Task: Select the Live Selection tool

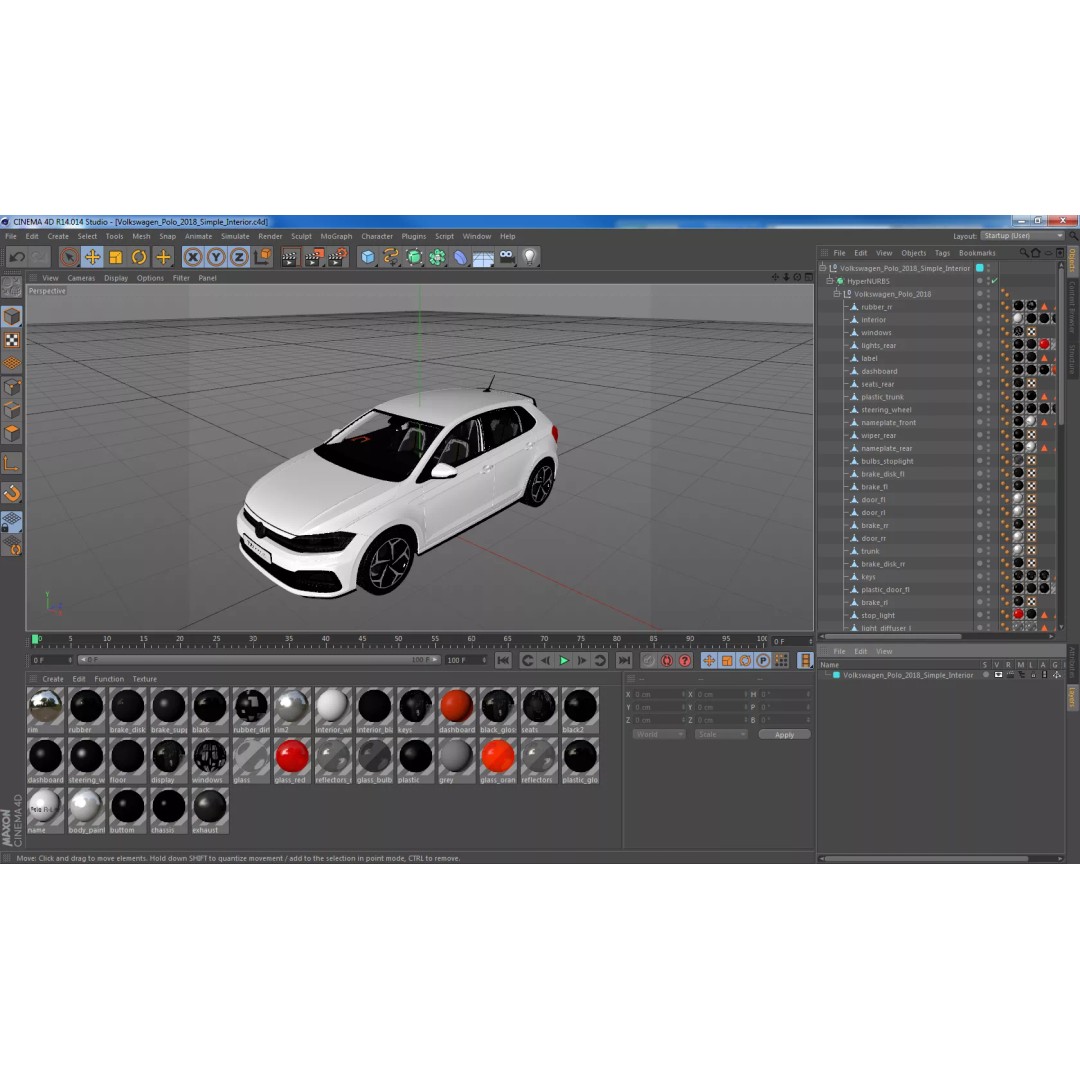Action: pyautogui.click(x=69, y=257)
